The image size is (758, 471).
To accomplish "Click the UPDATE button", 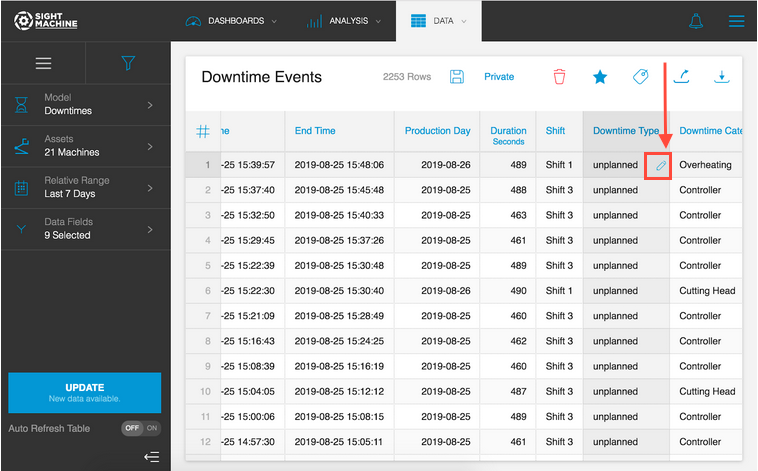I will (85, 393).
